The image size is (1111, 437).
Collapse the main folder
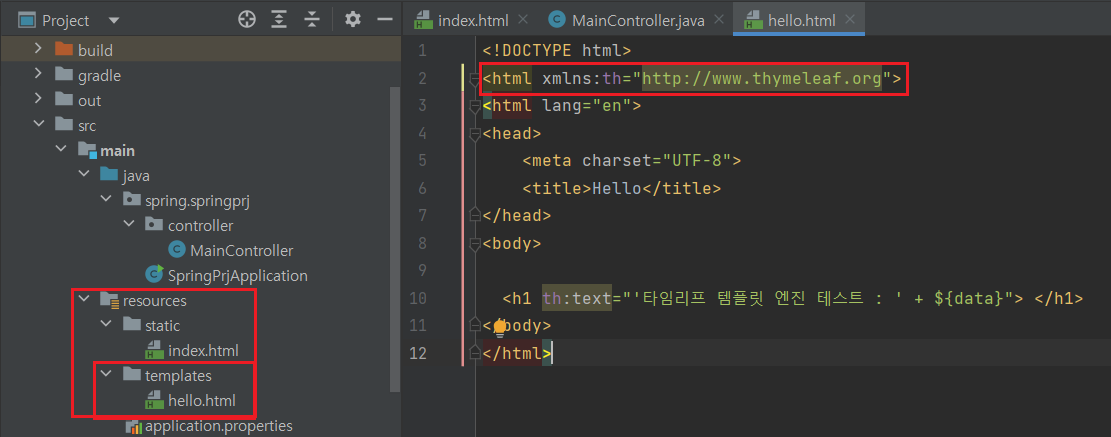(x=62, y=150)
